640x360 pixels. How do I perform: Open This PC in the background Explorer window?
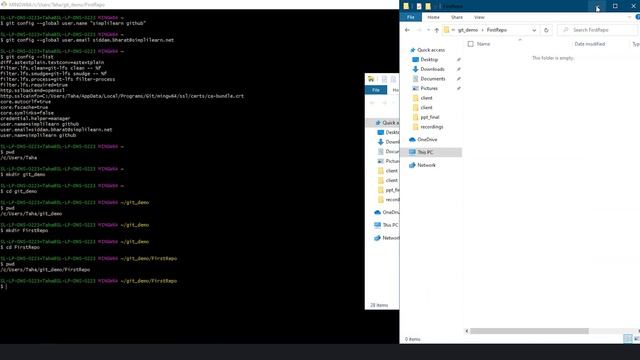[386, 225]
